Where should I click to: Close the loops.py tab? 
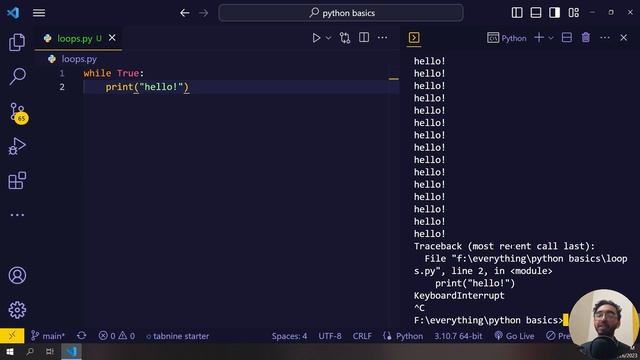112,38
